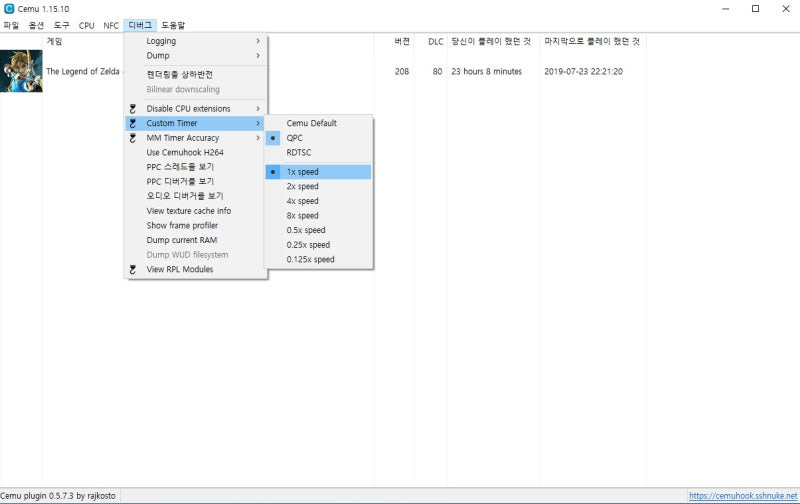
Task: Toggle 렌더링을 상하반전 option
Action: pyautogui.click(x=195, y=74)
